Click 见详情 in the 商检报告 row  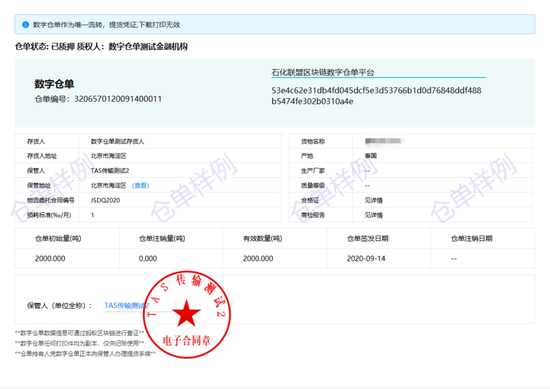click(373, 215)
